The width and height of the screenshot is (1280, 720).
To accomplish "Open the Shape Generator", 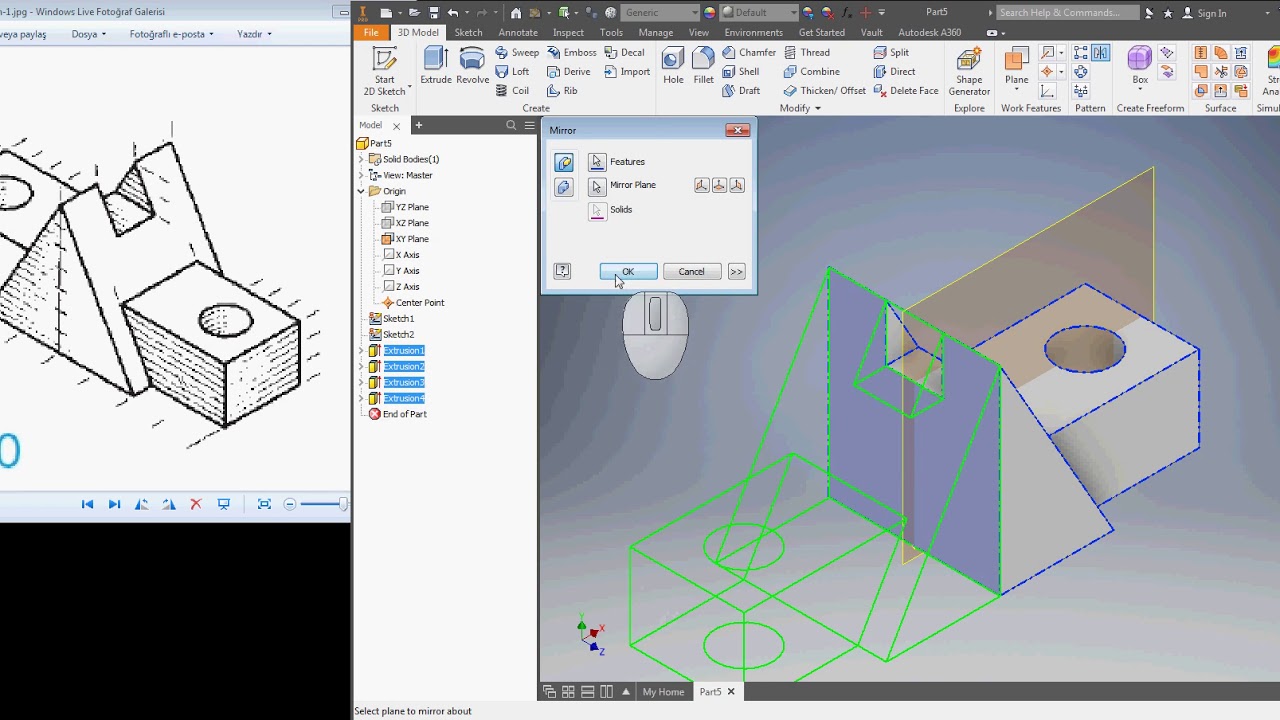I will click(969, 72).
